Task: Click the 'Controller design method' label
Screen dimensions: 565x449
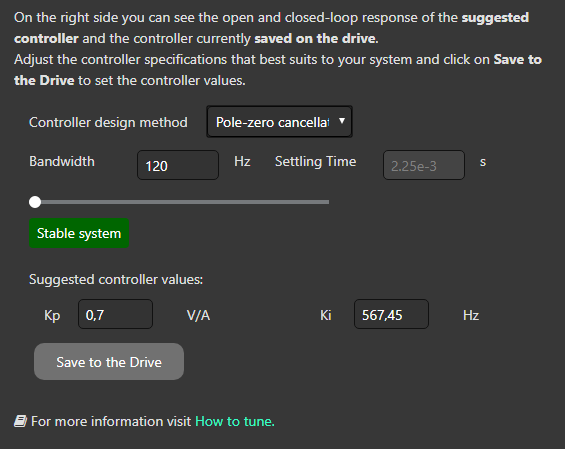Action: [108, 123]
